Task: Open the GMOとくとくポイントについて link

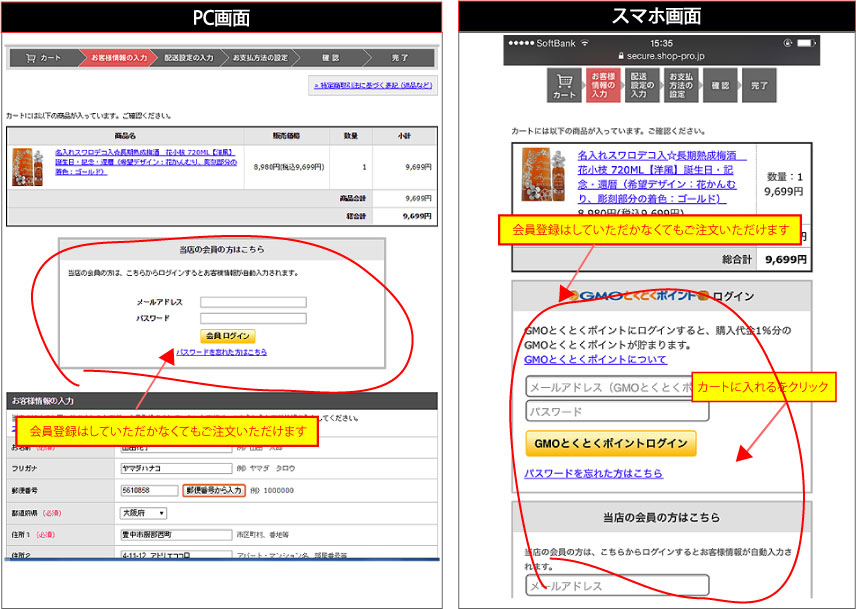Action: 595,359
